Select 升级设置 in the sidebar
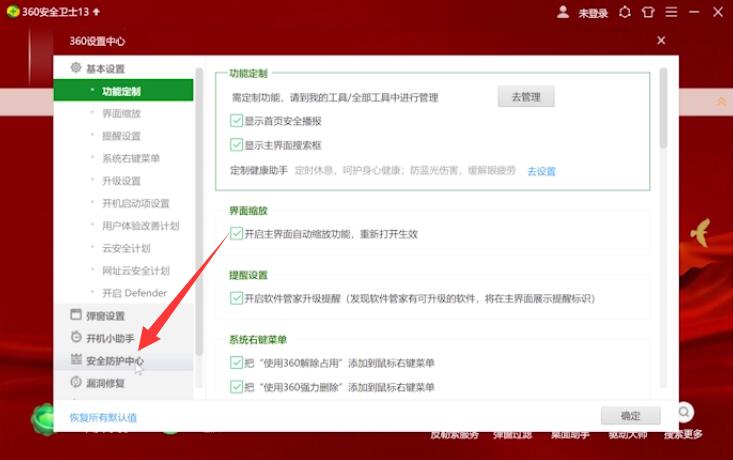 [123, 180]
